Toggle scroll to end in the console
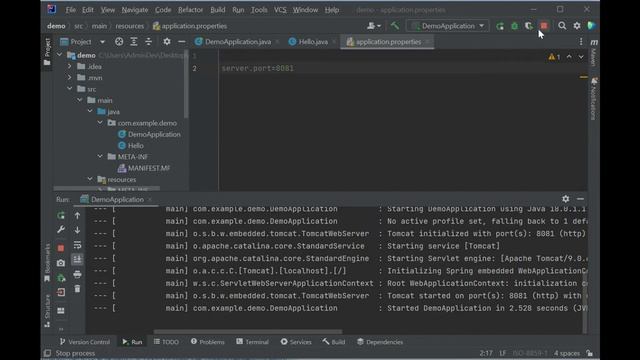 pos(77,259)
